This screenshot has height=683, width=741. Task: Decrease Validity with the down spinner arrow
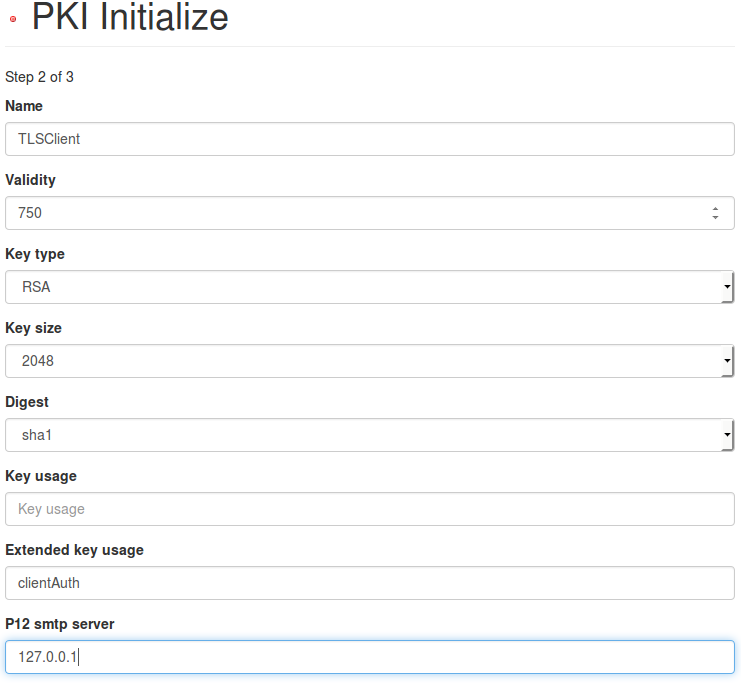point(715,217)
